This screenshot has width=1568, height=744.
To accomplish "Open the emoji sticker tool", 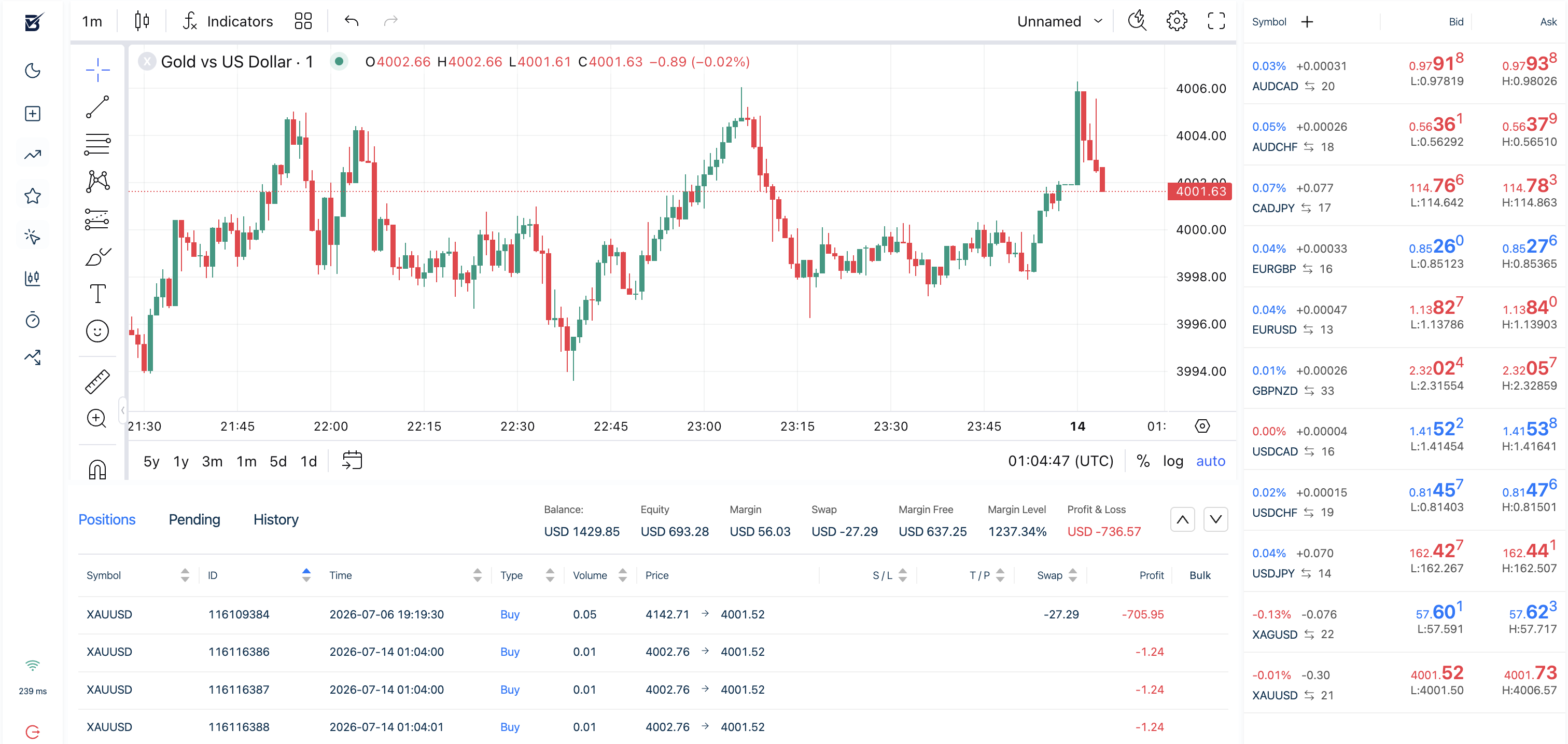I will (97, 331).
